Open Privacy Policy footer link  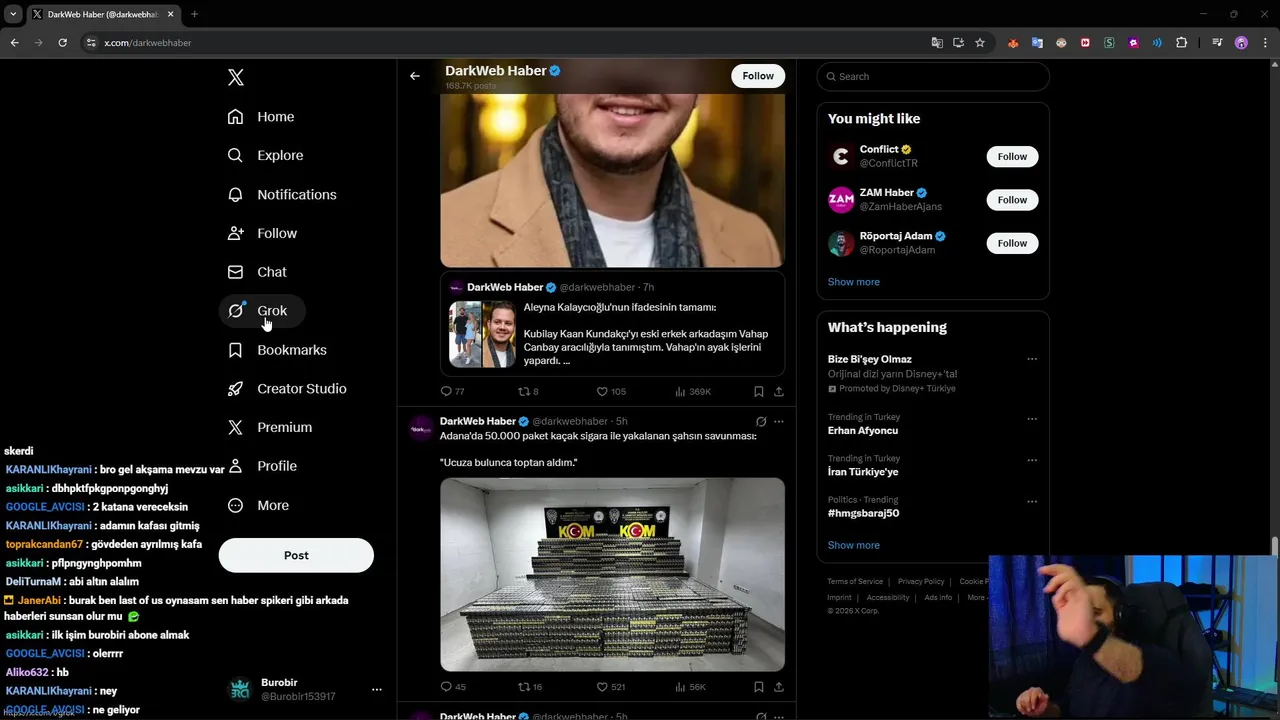(921, 581)
